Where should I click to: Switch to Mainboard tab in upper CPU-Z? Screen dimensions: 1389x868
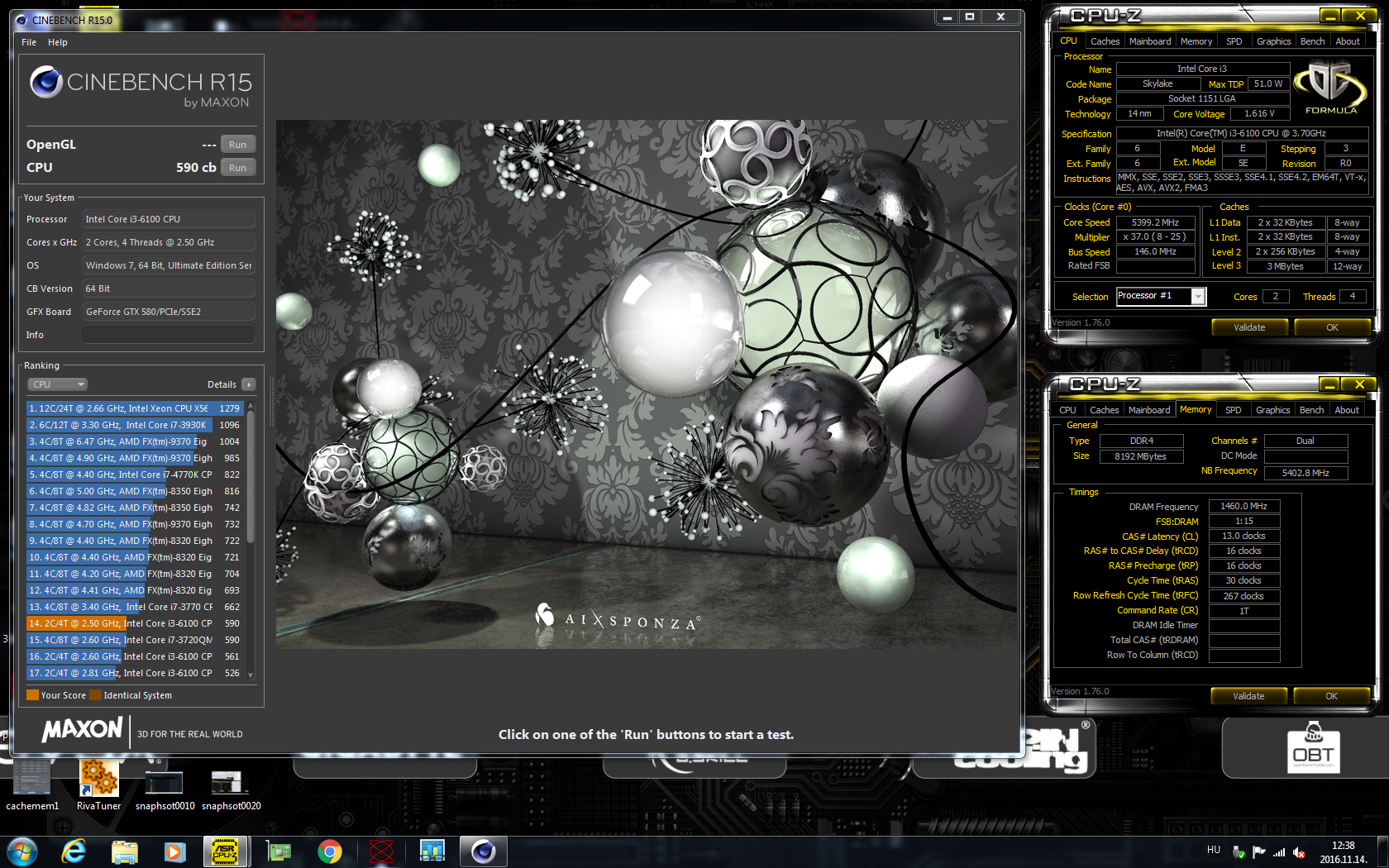1150,41
